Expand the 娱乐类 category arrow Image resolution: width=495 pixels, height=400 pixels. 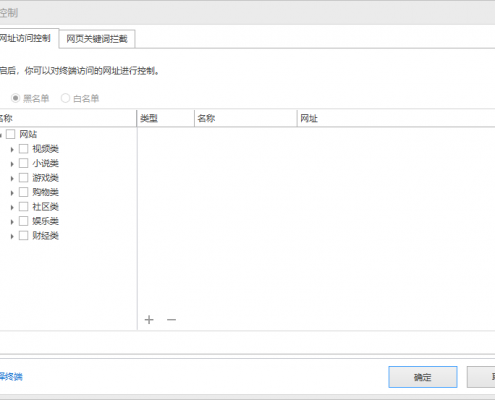pos(12,222)
